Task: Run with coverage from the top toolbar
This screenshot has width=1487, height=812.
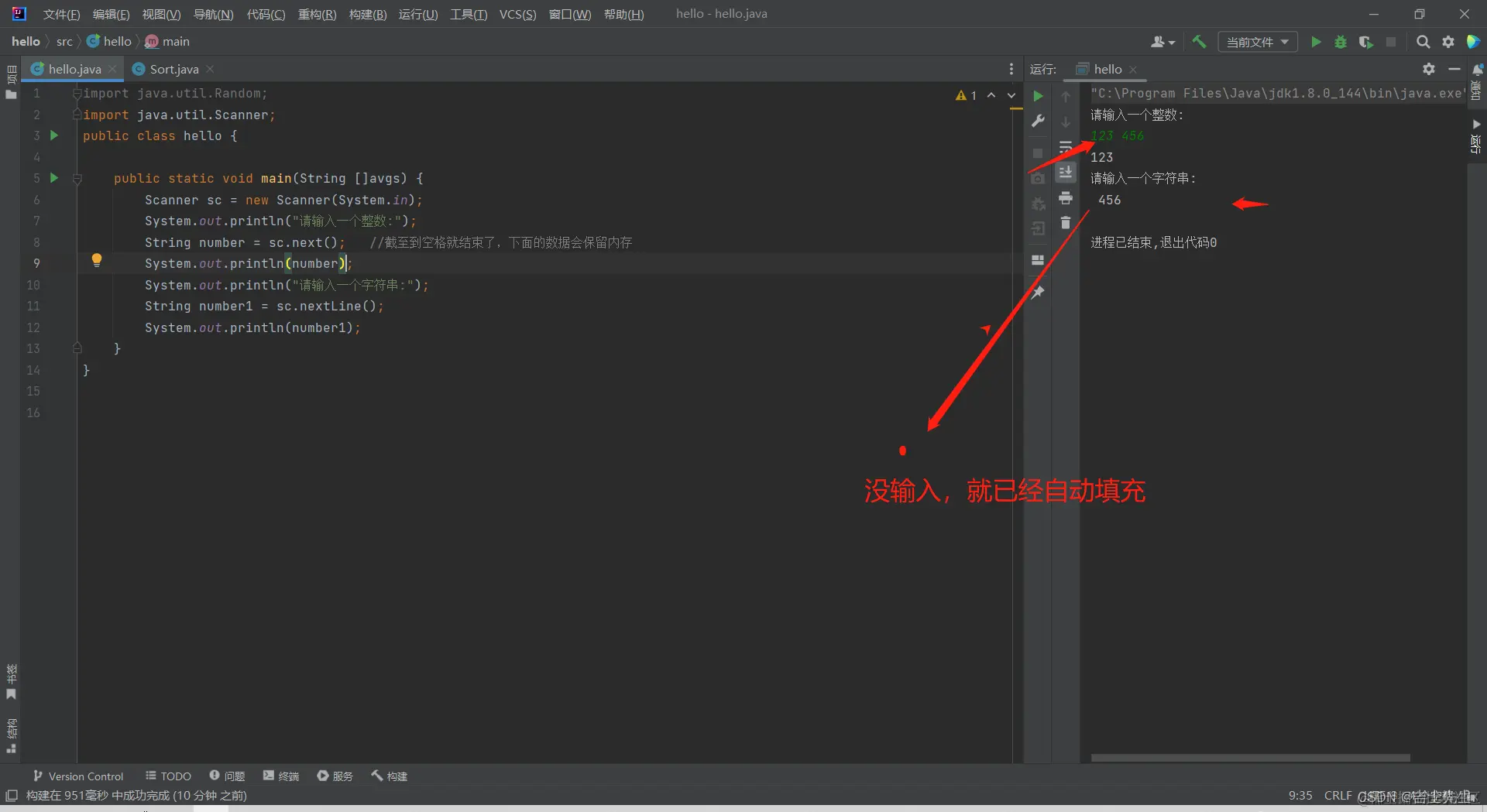Action: (1366, 42)
